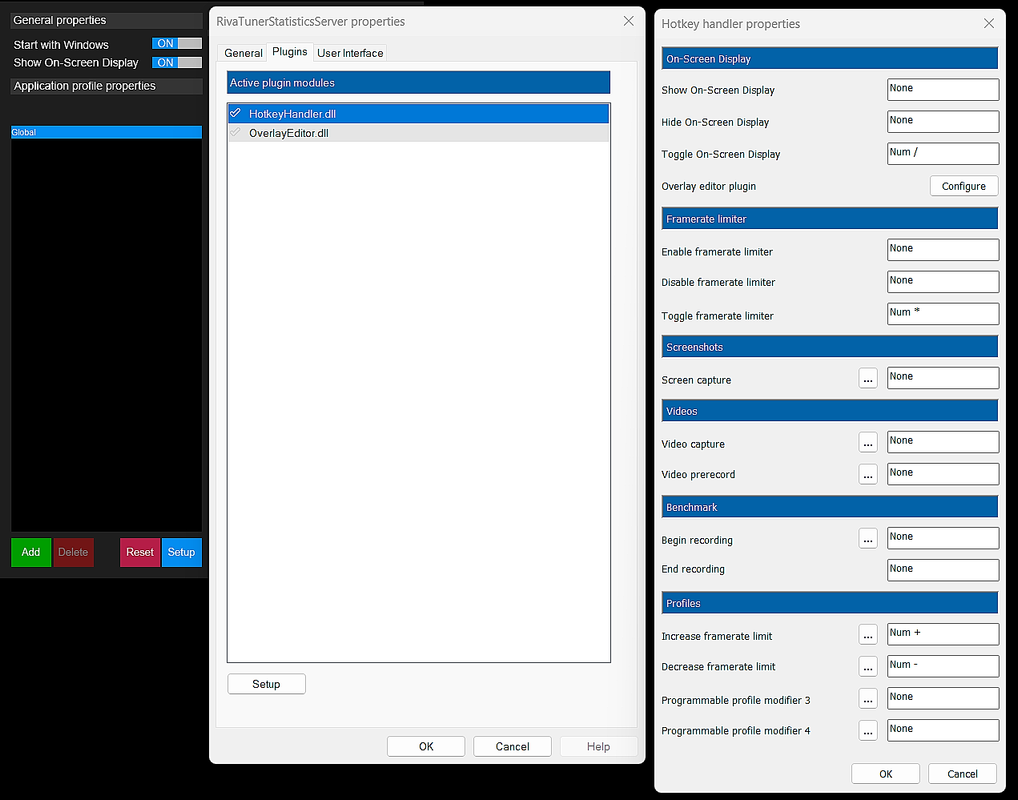Click the Show On-Screen Display hotkey field

943,90
